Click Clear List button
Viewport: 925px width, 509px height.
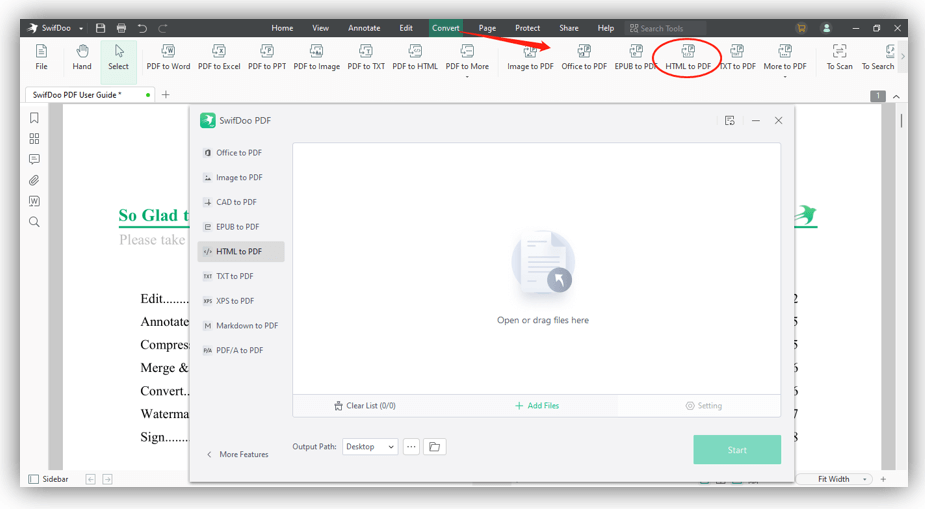365,406
